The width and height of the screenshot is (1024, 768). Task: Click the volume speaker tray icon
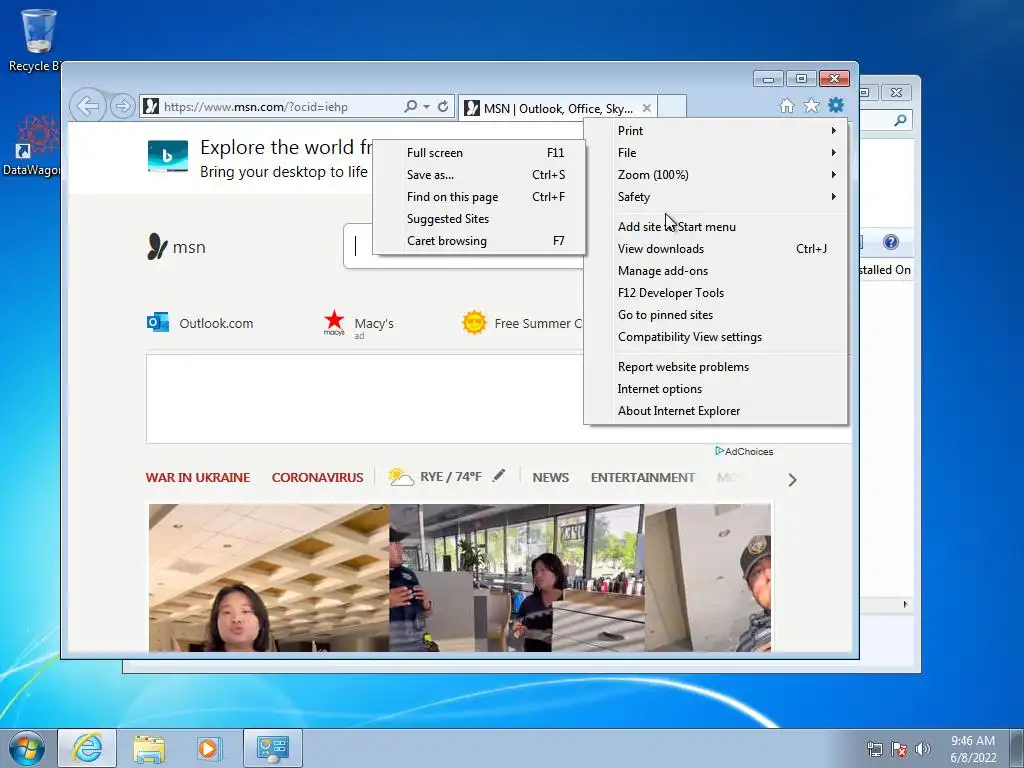click(922, 749)
